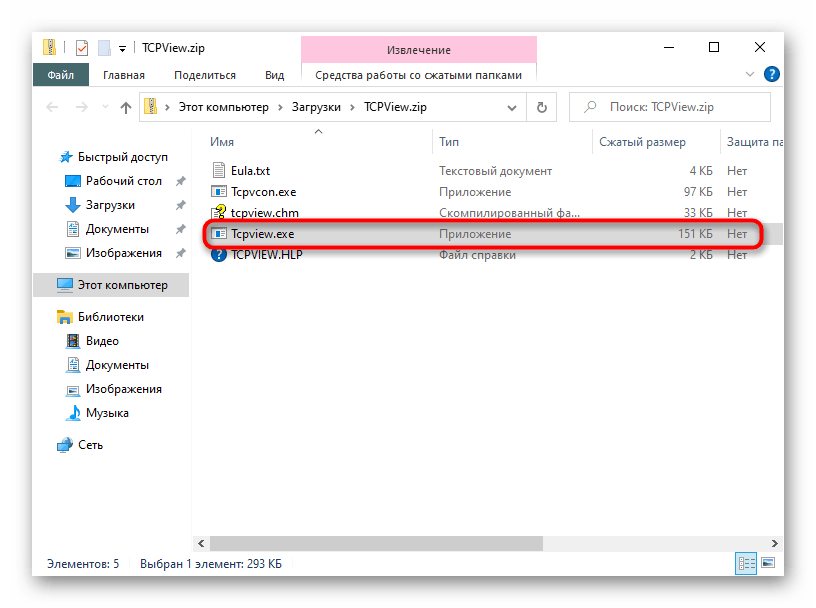Expand the ribbon with the chevron

750,74
